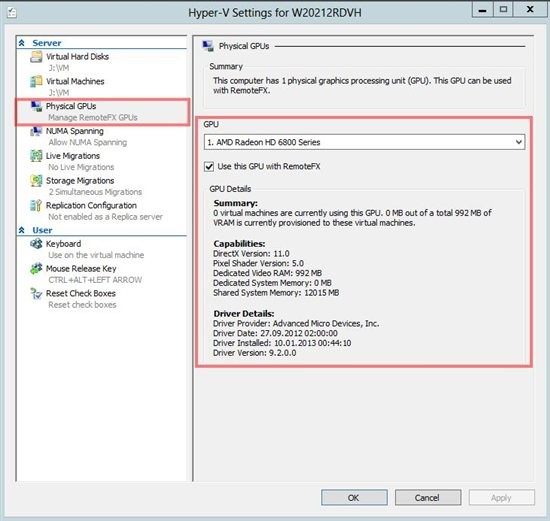550x521 pixels.
Task: Click the NUMA Spanning icon
Action: 36,131
